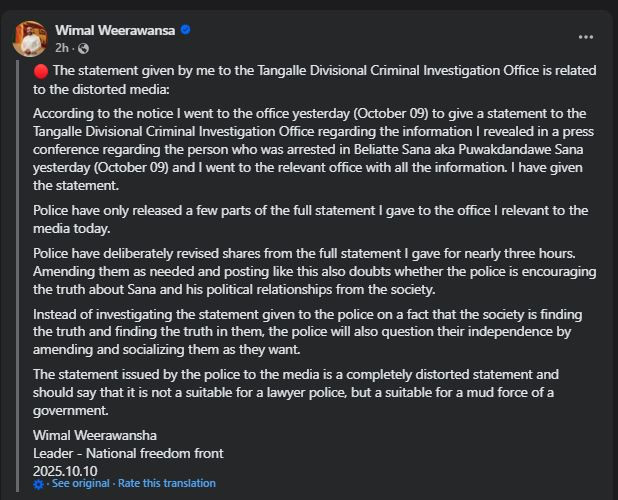Click the date 2025.10.10

pos(66,469)
